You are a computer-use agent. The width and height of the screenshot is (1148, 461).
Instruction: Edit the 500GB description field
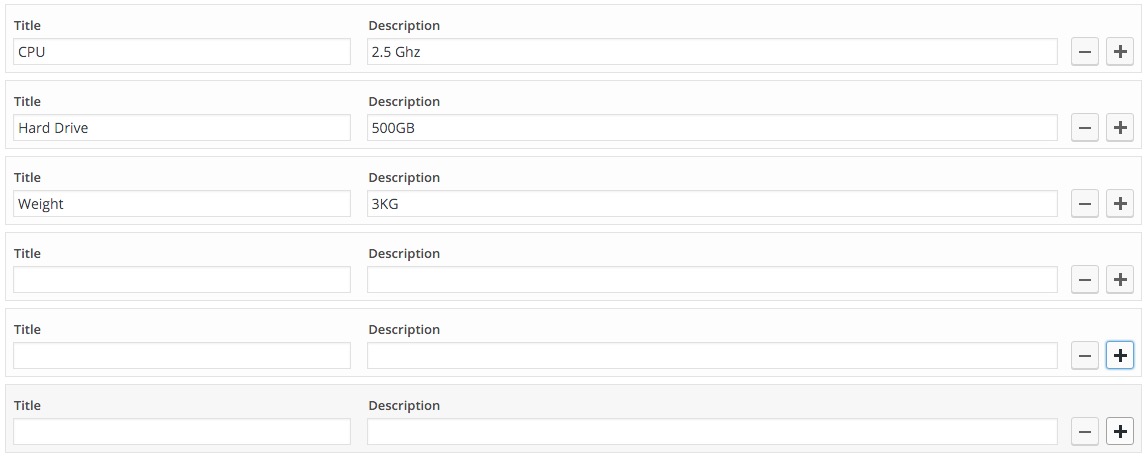click(712, 128)
